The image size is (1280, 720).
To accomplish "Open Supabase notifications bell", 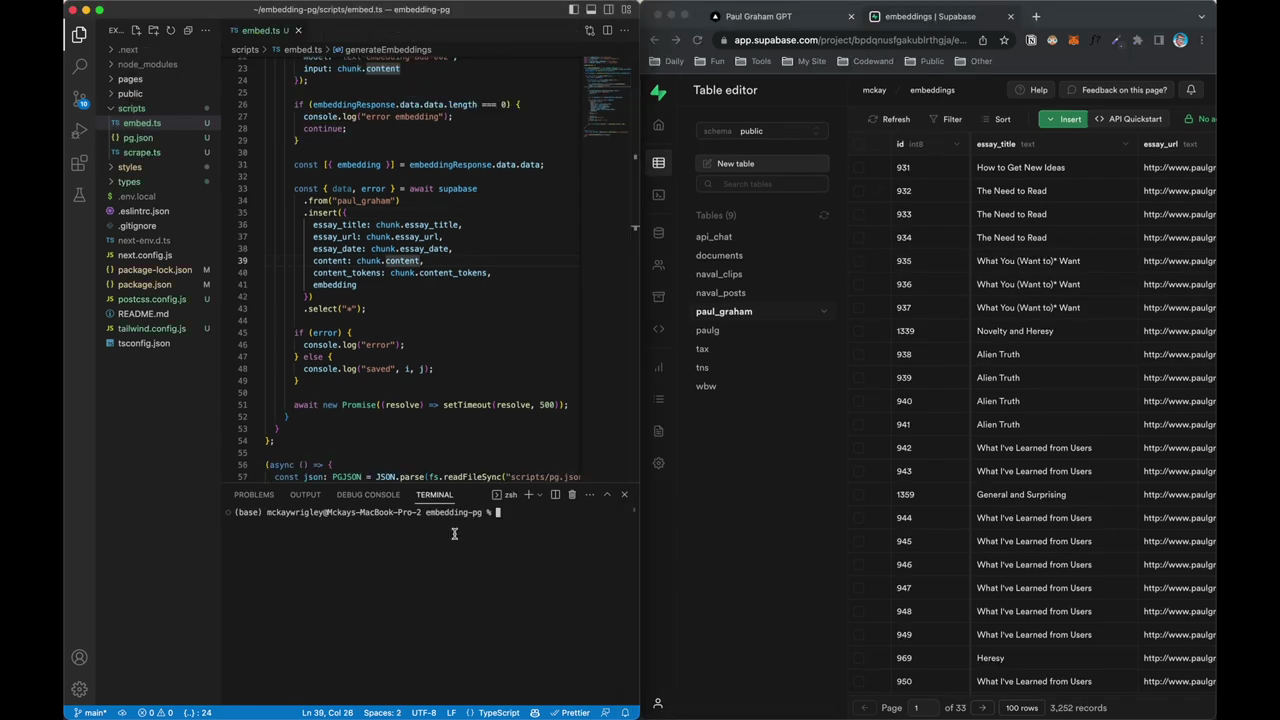I will [x=1191, y=90].
